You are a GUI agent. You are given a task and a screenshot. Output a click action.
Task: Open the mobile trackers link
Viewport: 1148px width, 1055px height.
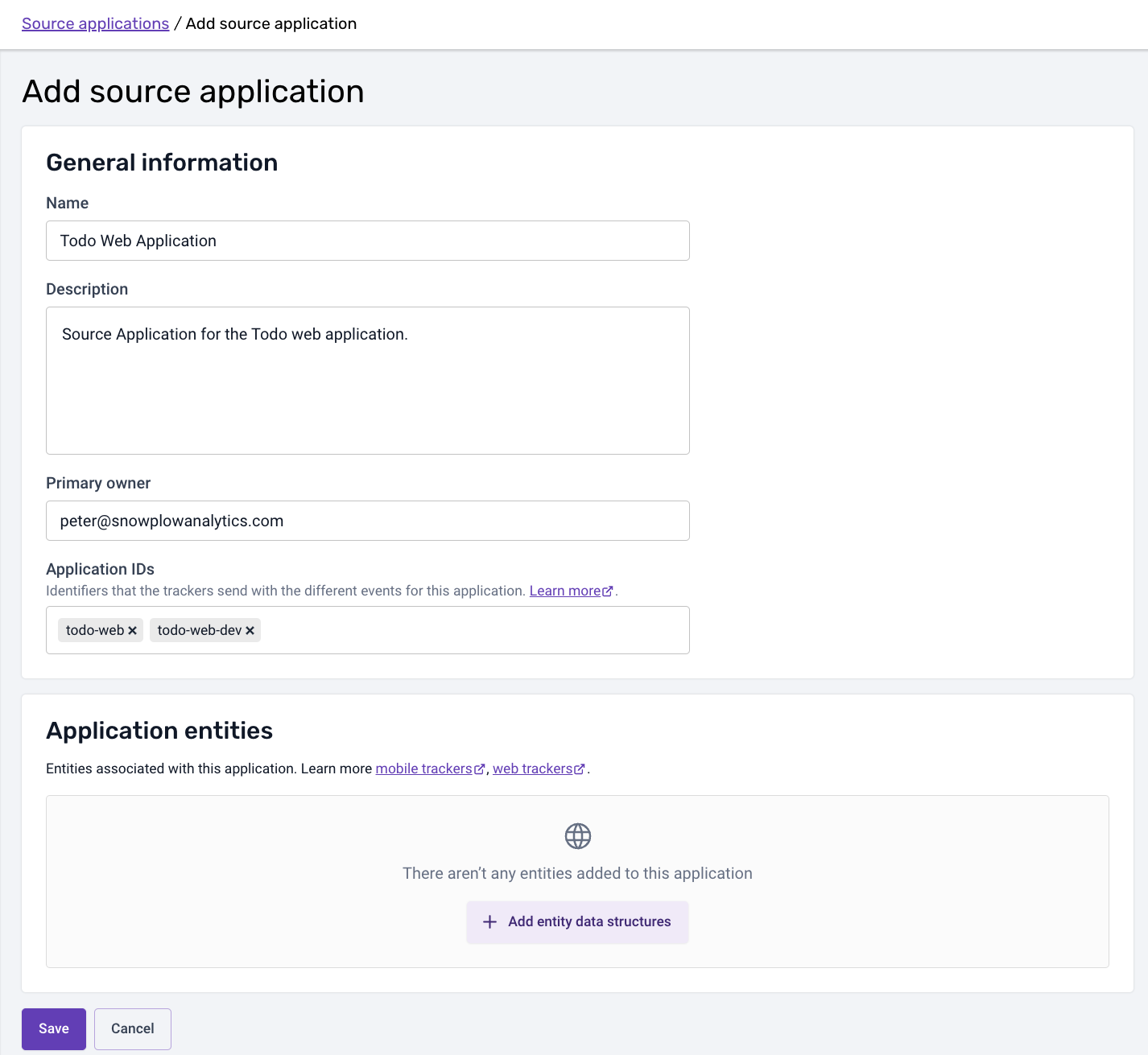pos(423,769)
